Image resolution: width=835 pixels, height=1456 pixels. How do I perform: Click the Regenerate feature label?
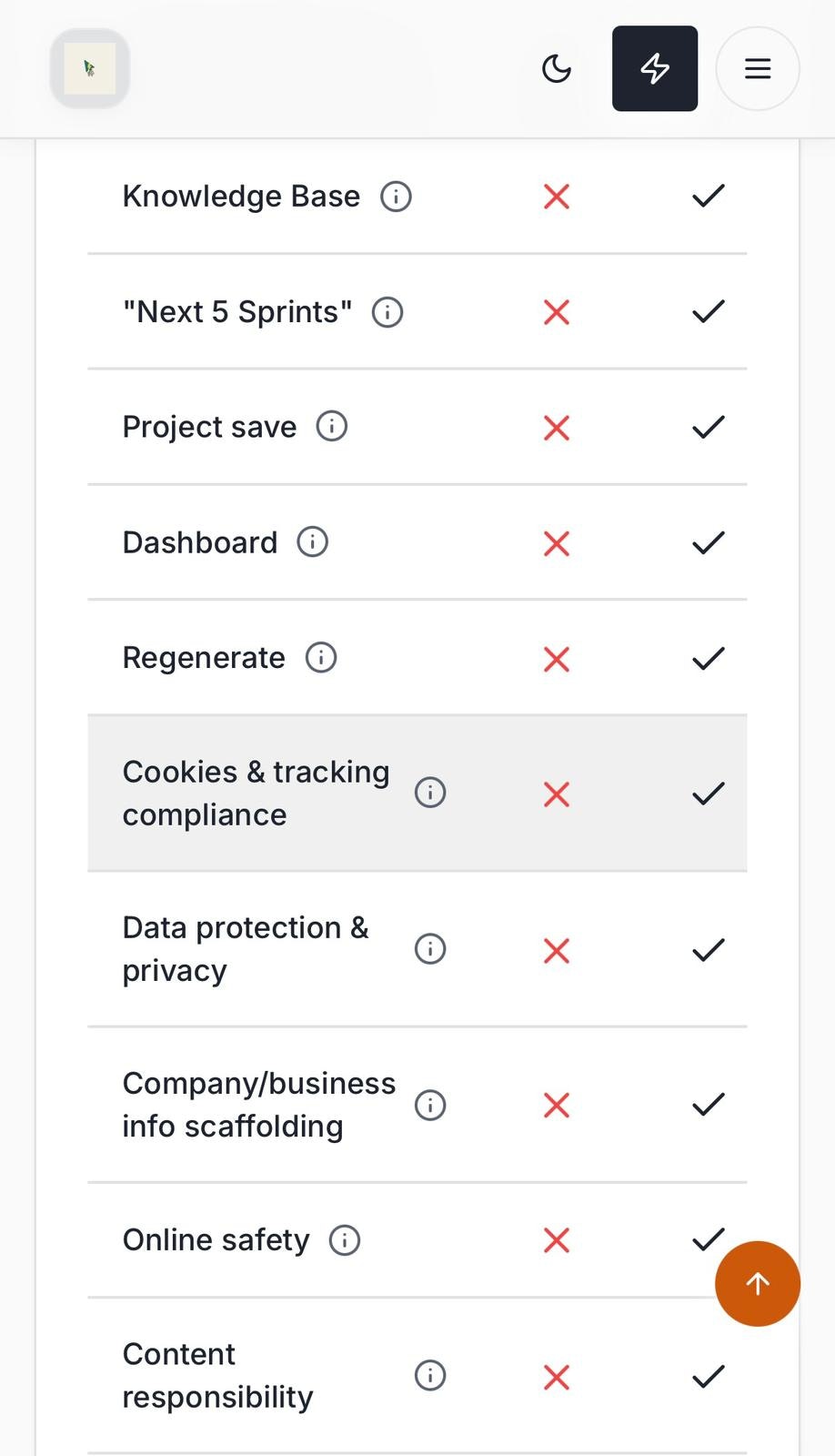point(204,657)
